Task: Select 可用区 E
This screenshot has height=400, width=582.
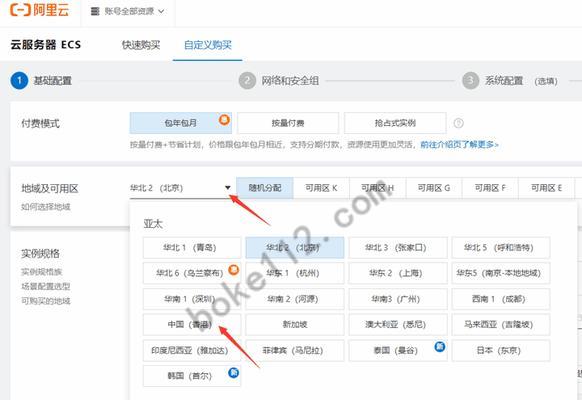Action: (x=546, y=188)
